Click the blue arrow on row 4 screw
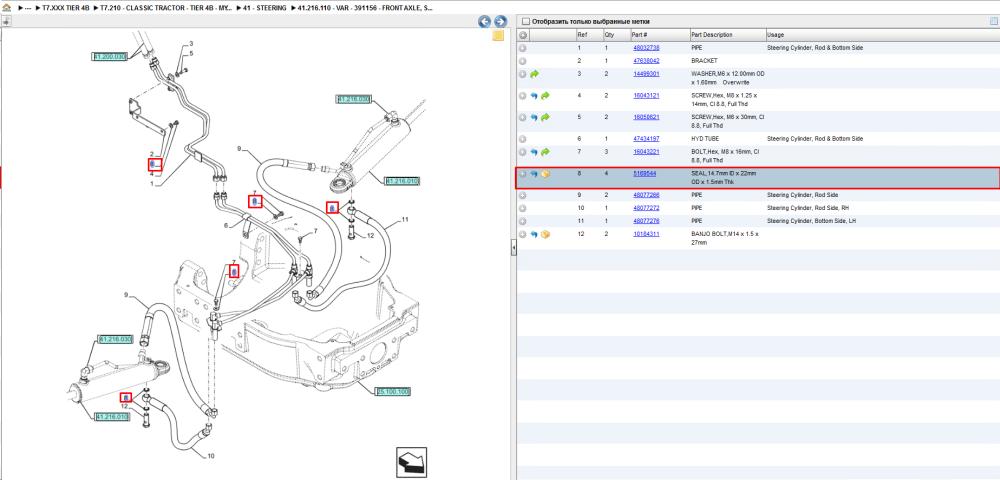 tap(534, 96)
